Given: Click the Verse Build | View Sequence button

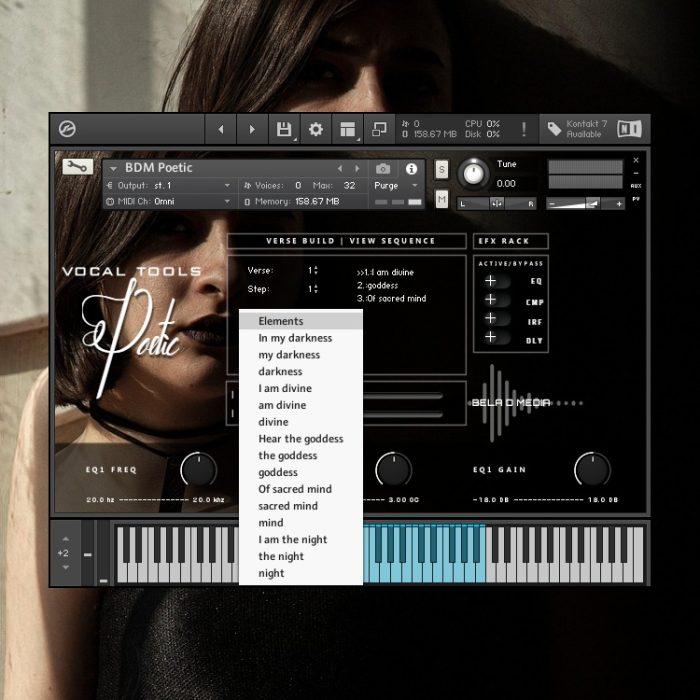Looking at the screenshot, I should tap(347, 241).
